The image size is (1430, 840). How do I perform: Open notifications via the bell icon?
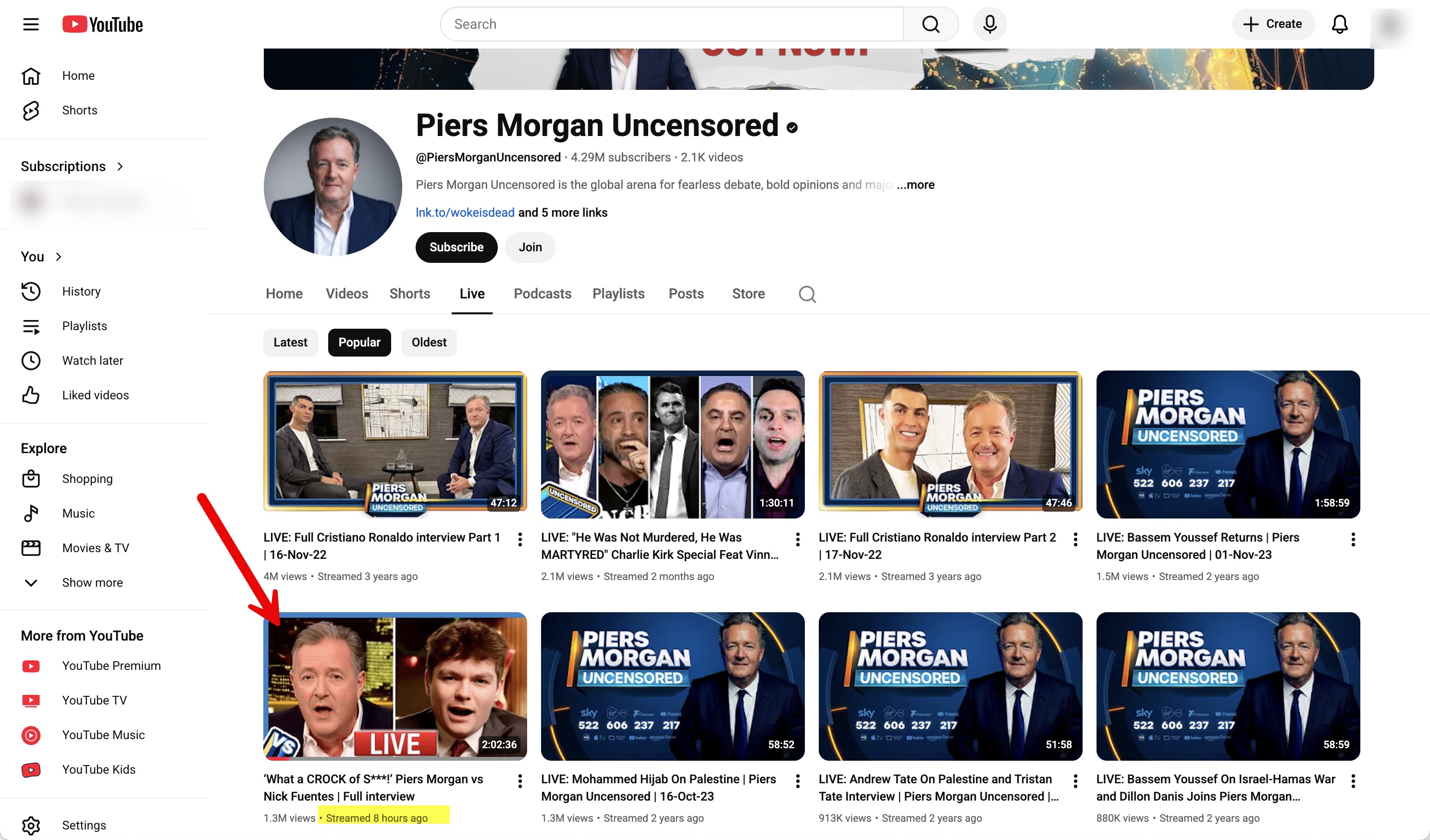(x=1340, y=24)
